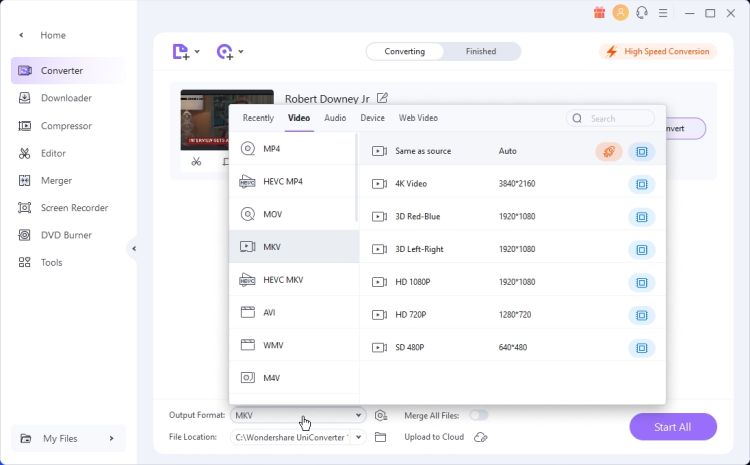
Task: Edit settings icon for HD 1080P
Action: tap(641, 282)
